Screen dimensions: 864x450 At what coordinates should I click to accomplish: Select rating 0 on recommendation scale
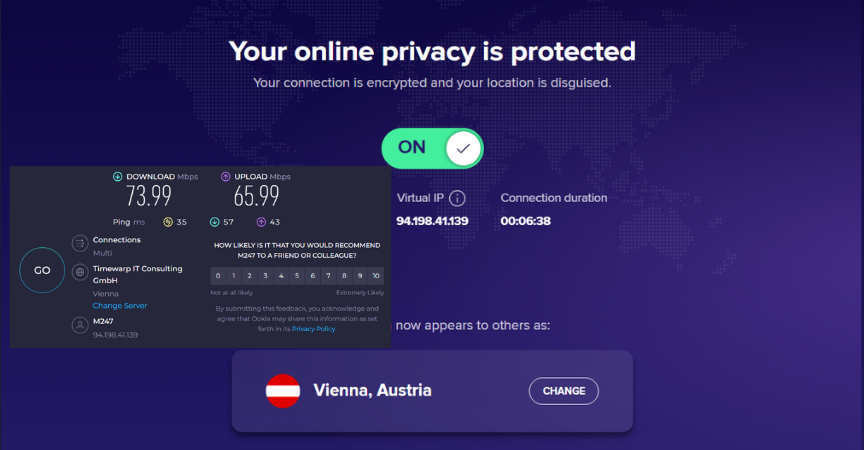[218, 276]
